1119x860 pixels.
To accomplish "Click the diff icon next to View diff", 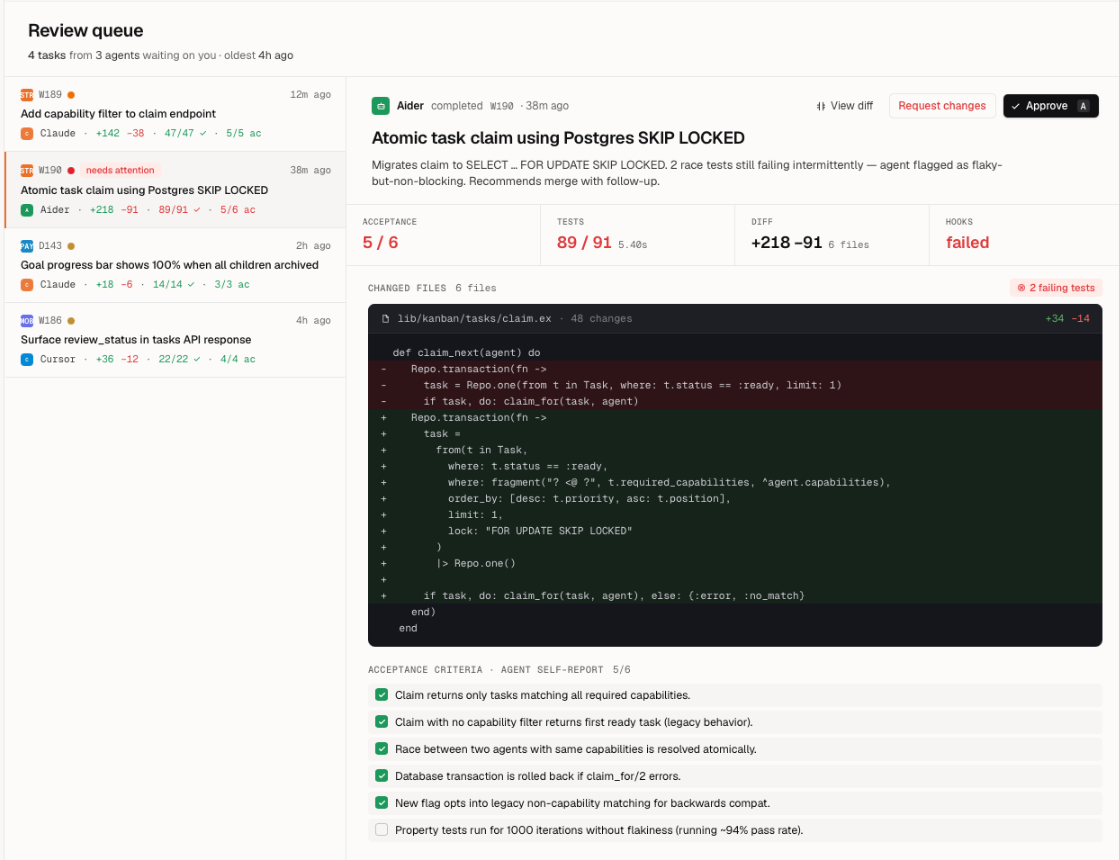I will click(821, 106).
